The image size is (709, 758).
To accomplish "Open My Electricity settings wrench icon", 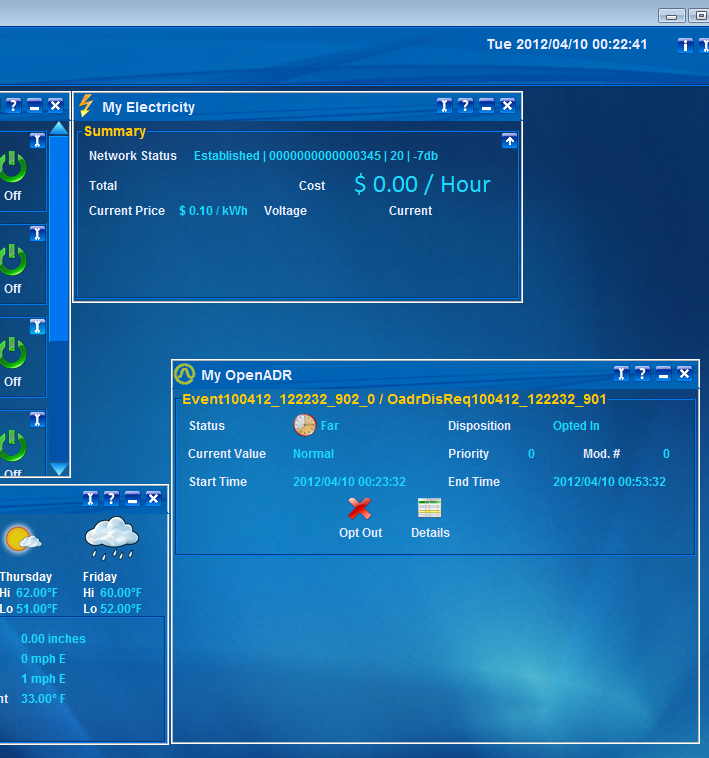I will click(444, 105).
